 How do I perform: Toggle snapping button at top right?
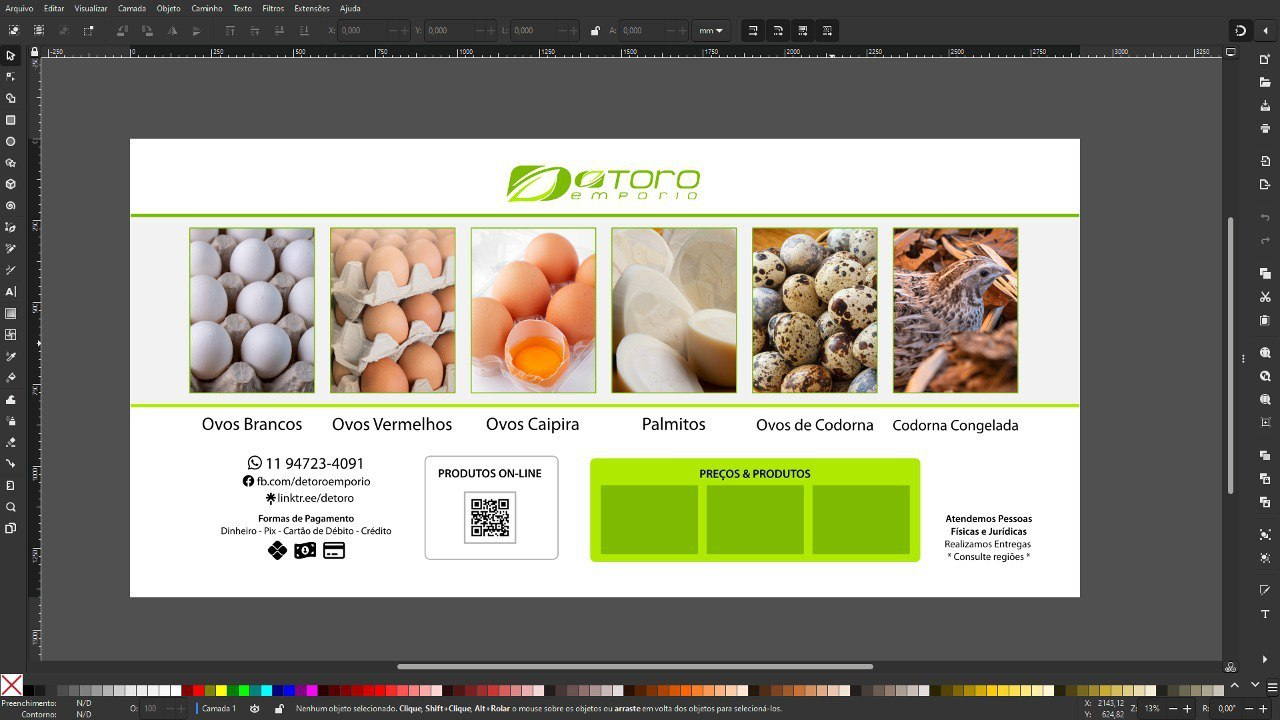(x=1241, y=31)
